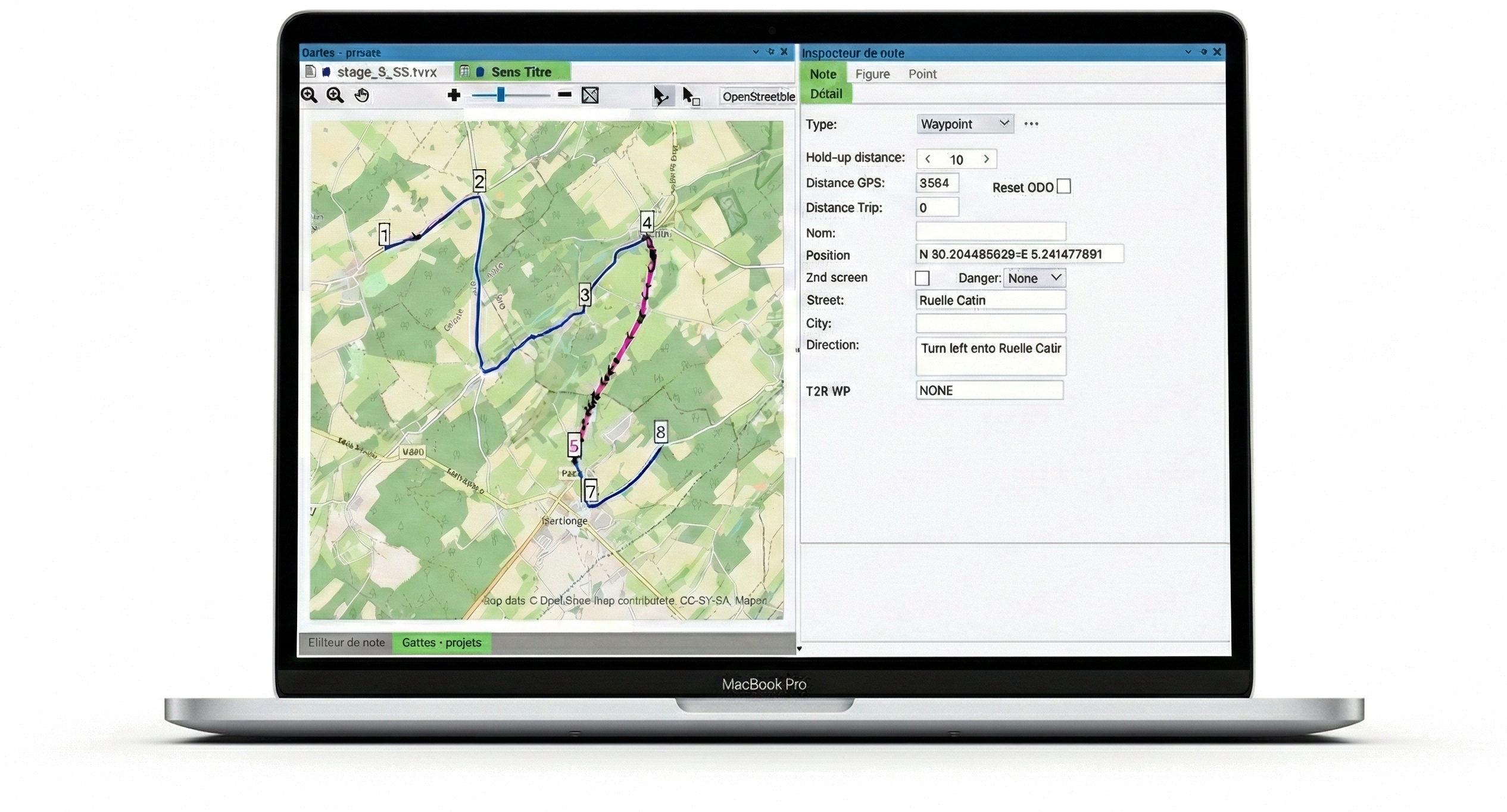Select the zoom in magnifier tool
This screenshot has height=812, width=1507.
coord(335,95)
